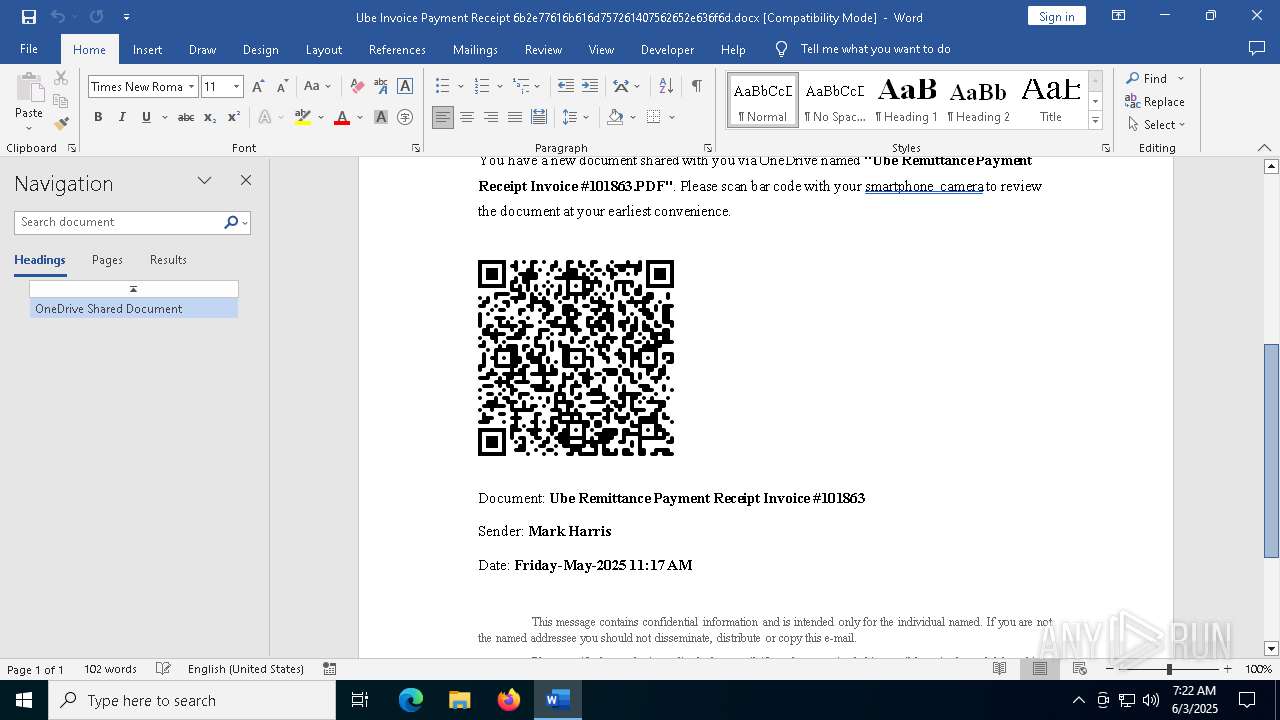The image size is (1280, 720).
Task: Click the vertical scrollbar thumb
Action: [1271, 451]
